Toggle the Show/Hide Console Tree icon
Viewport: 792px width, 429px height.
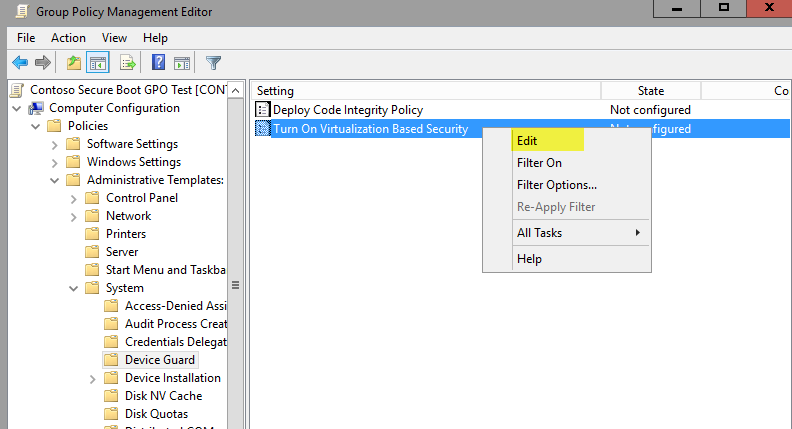[98, 63]
